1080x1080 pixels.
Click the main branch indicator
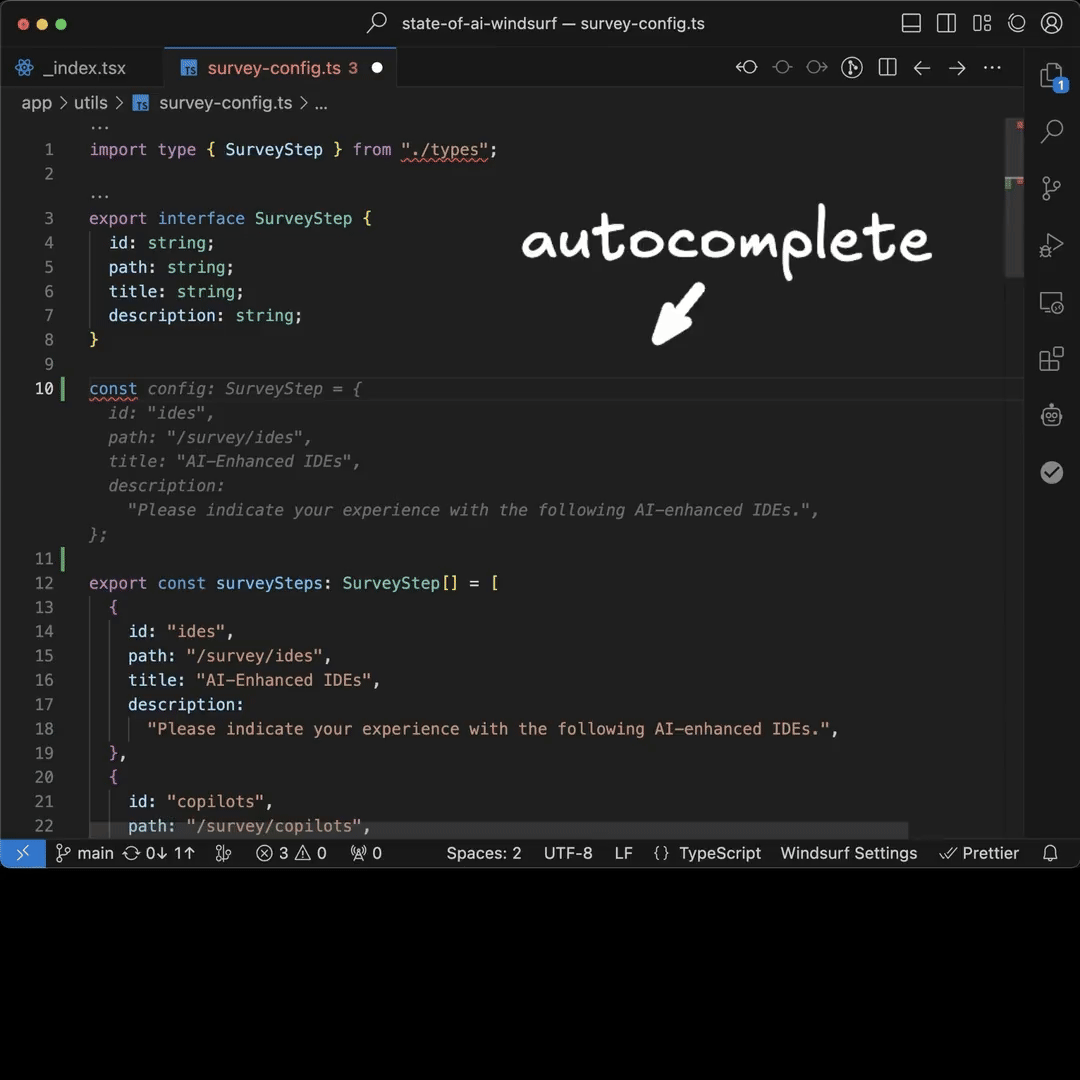(85, 853)
